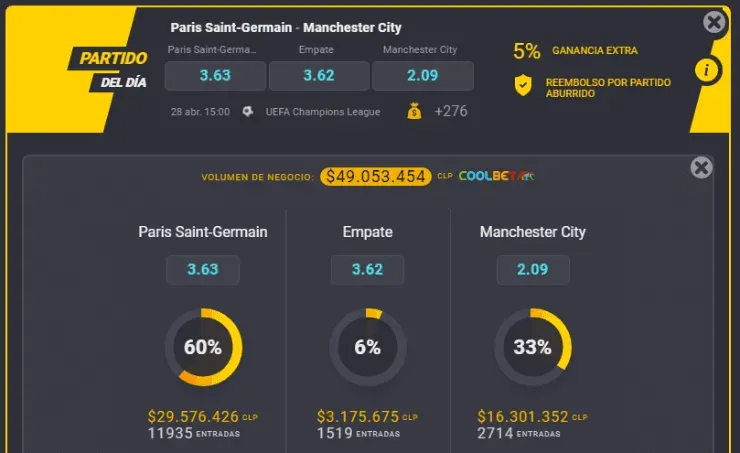Image resolution: width=740 pixels, height=453 pixels.
Task: Click Paris Saint-Germain 3.63 odds in volume panel
Action: pyautogui.click(x=203, y=269)
